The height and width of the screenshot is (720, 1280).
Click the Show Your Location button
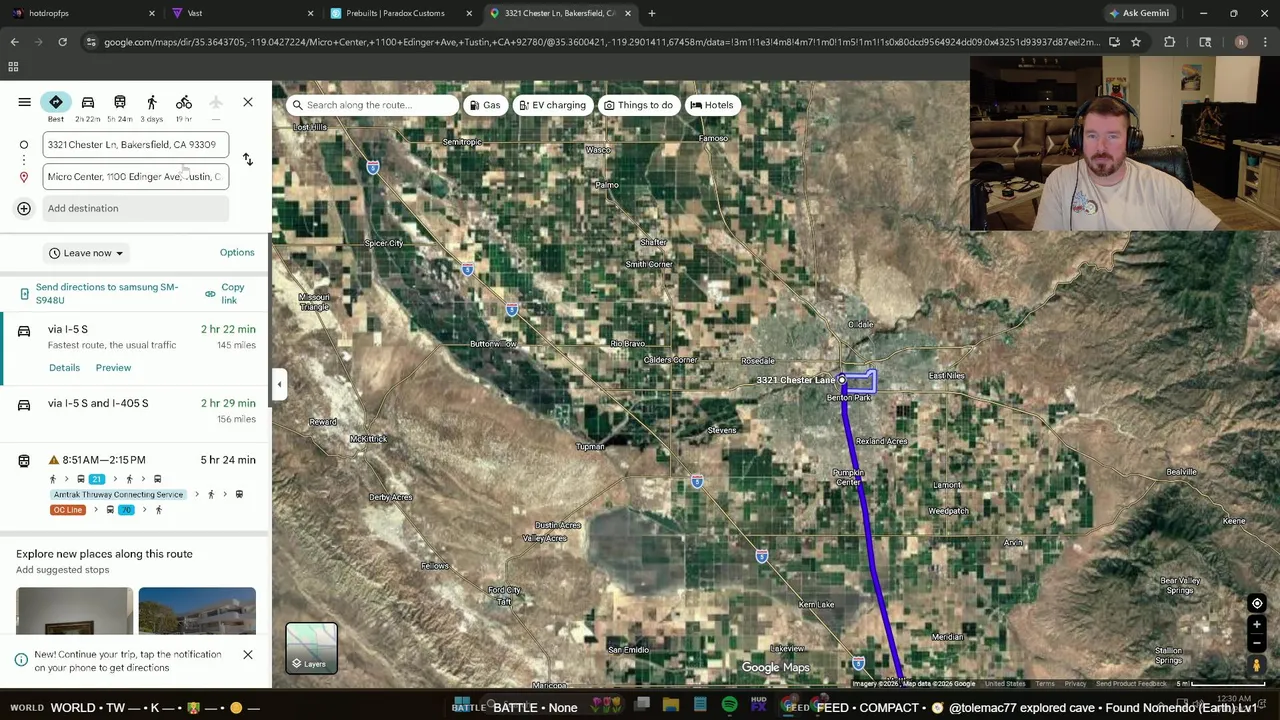click(x=1257, y=603)
